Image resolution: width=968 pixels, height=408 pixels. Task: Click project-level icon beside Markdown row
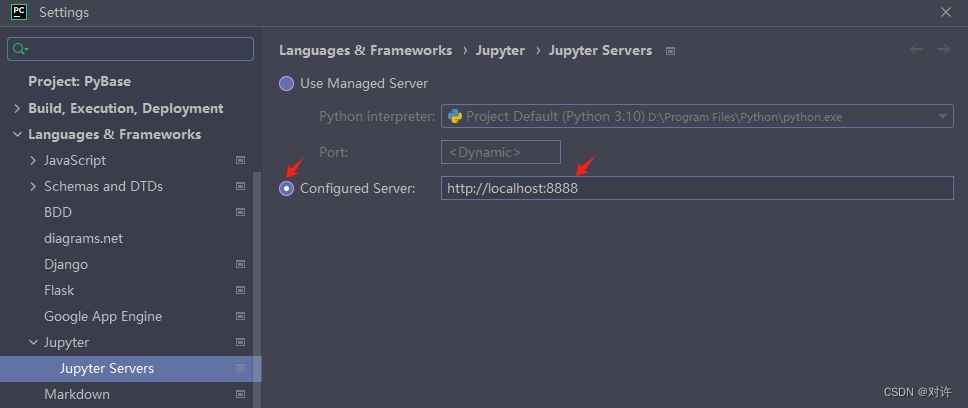pyautogui.click(x=240, y=394)
